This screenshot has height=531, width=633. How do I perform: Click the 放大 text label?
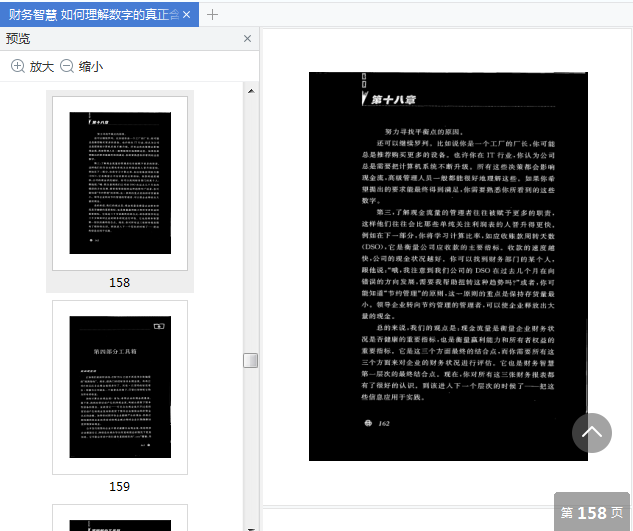coord(42,66)
